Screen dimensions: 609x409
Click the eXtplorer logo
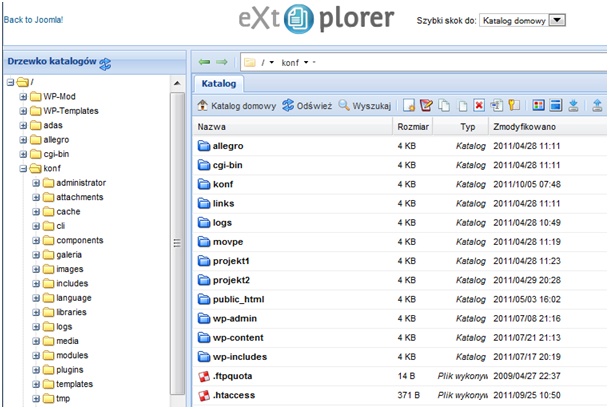click(x=316, y=18)
